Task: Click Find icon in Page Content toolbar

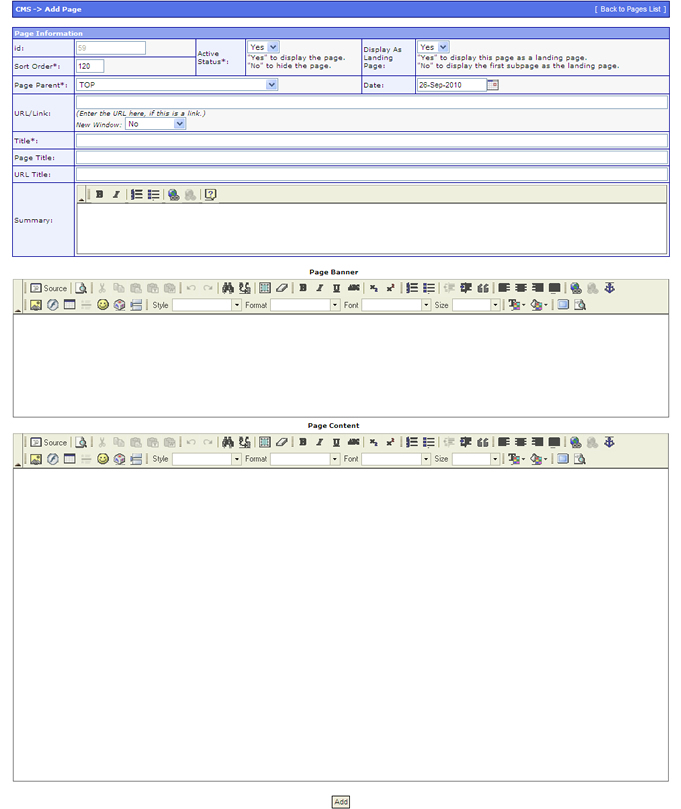Action: (228, 442)
